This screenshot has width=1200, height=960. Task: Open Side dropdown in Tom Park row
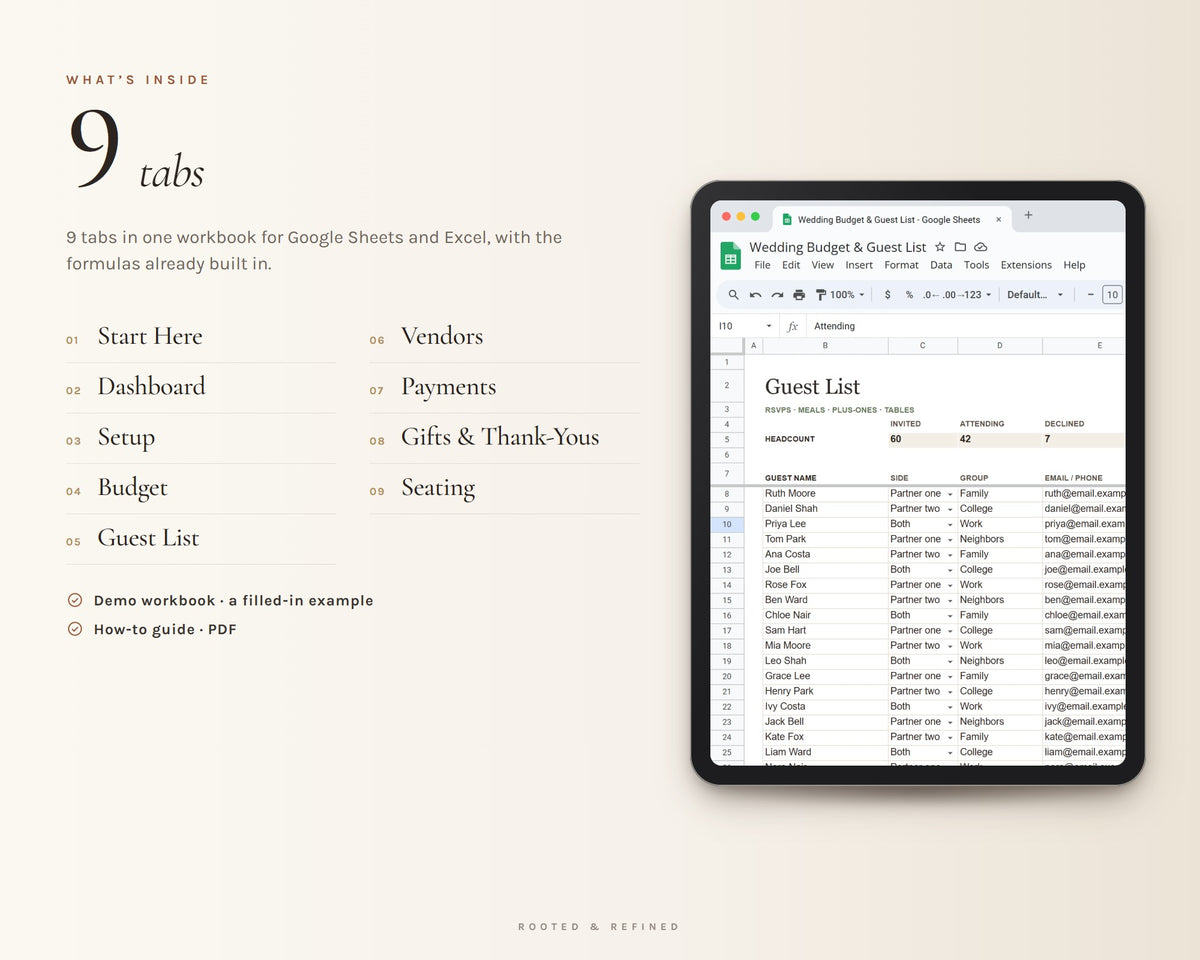pos(950,539)
